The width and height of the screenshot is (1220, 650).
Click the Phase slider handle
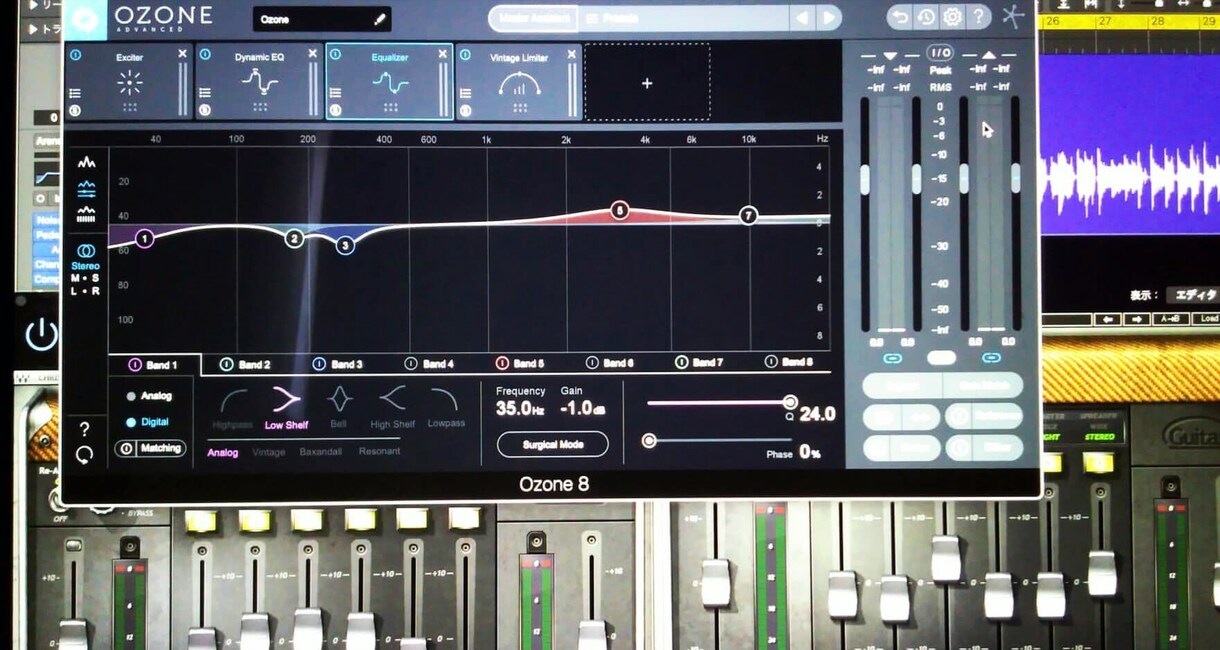click(x=649, y=440)
